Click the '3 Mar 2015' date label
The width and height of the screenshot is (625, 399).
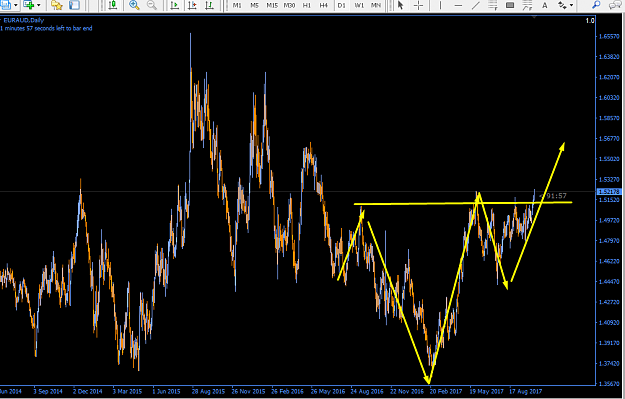pyautogui.click(x=128, y=391)
